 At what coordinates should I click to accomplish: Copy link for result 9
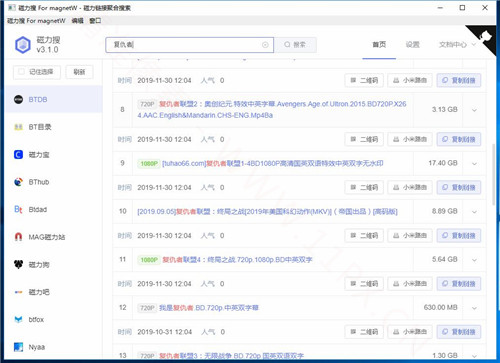[459, 187]
